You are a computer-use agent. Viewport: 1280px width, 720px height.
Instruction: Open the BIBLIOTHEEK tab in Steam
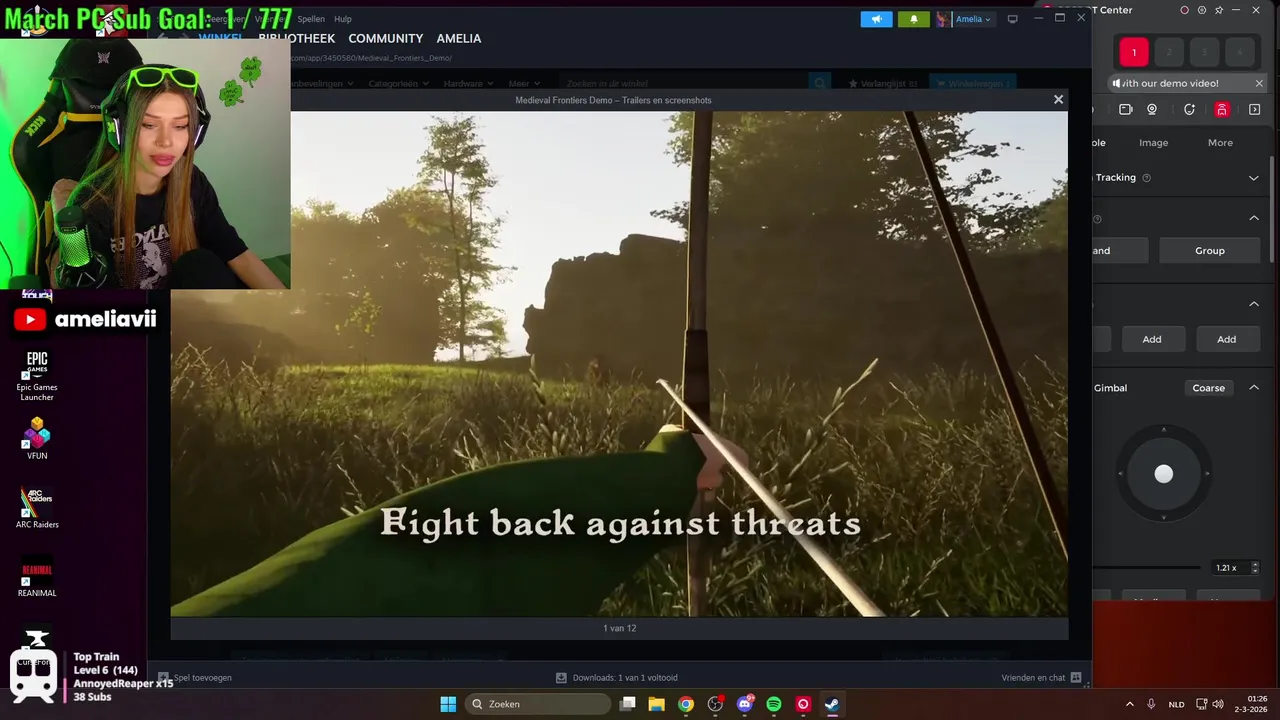click(297, 38)
